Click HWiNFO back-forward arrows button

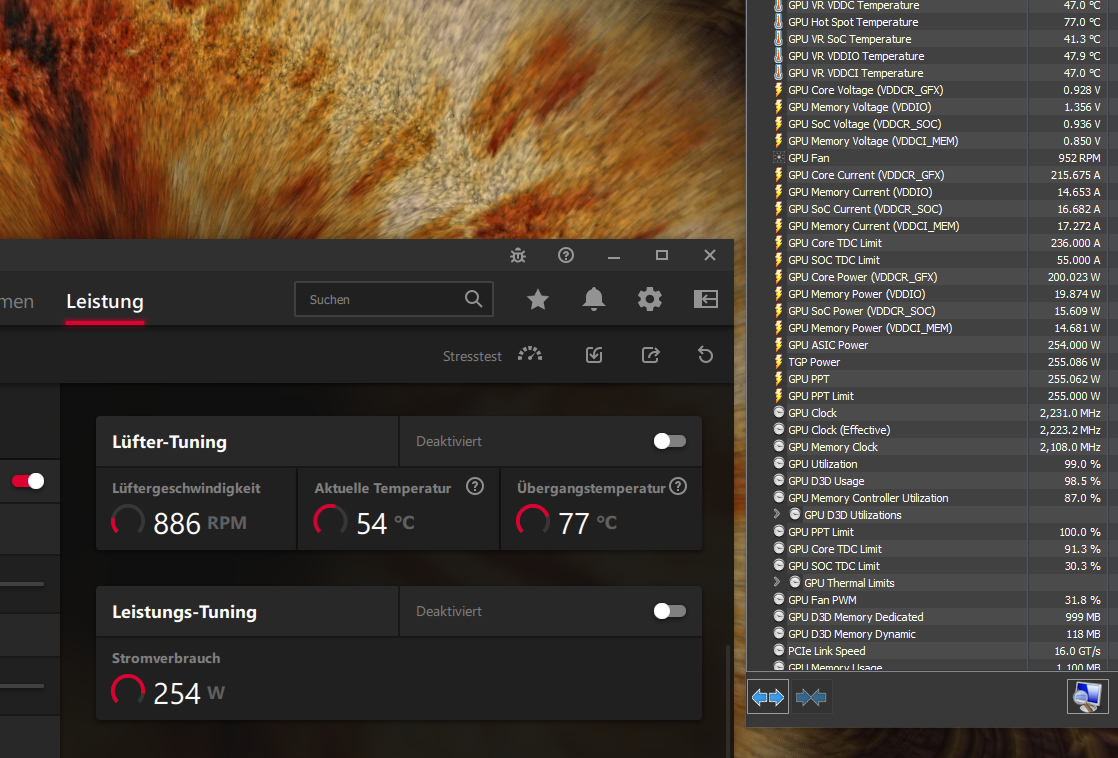[x=767, y=697]
